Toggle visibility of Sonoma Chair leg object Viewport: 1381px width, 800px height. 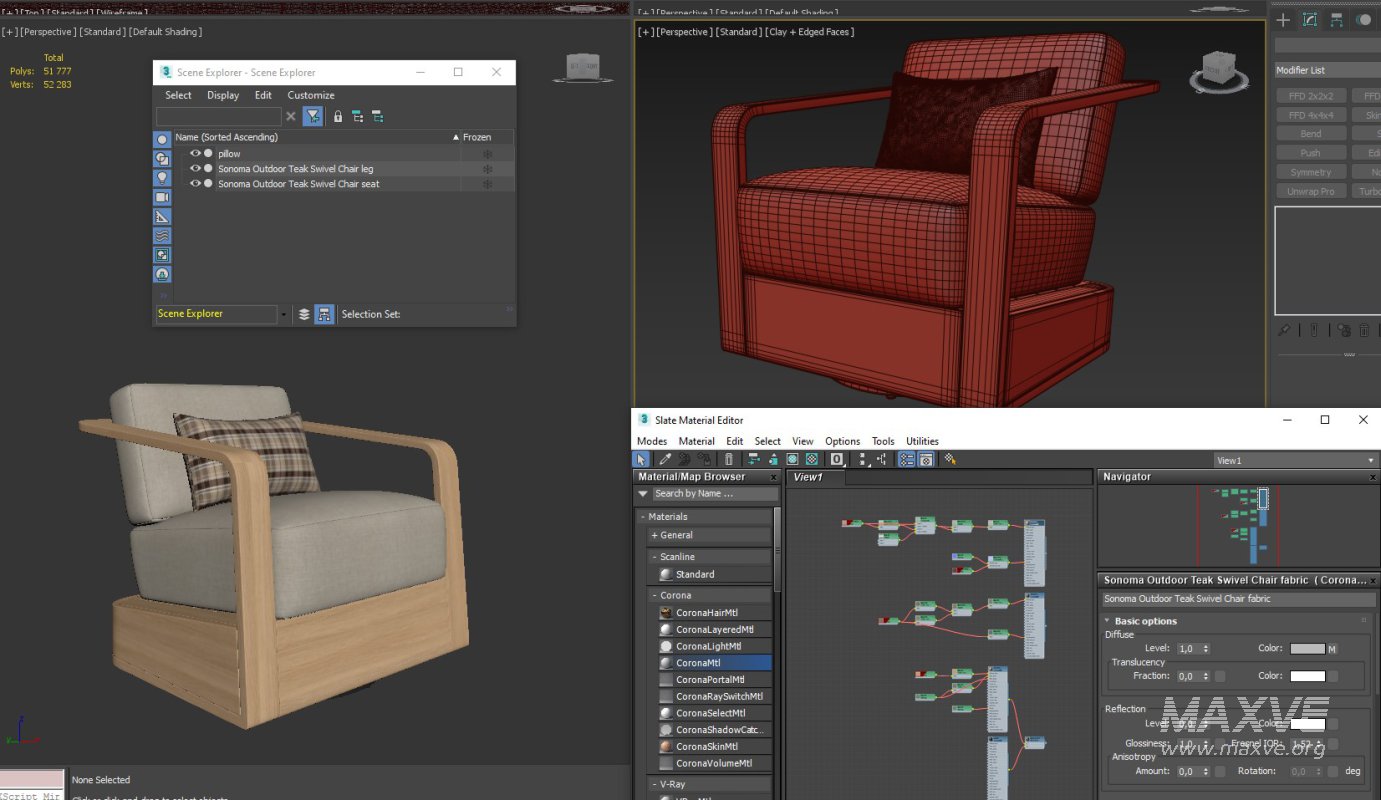point(196,169)
